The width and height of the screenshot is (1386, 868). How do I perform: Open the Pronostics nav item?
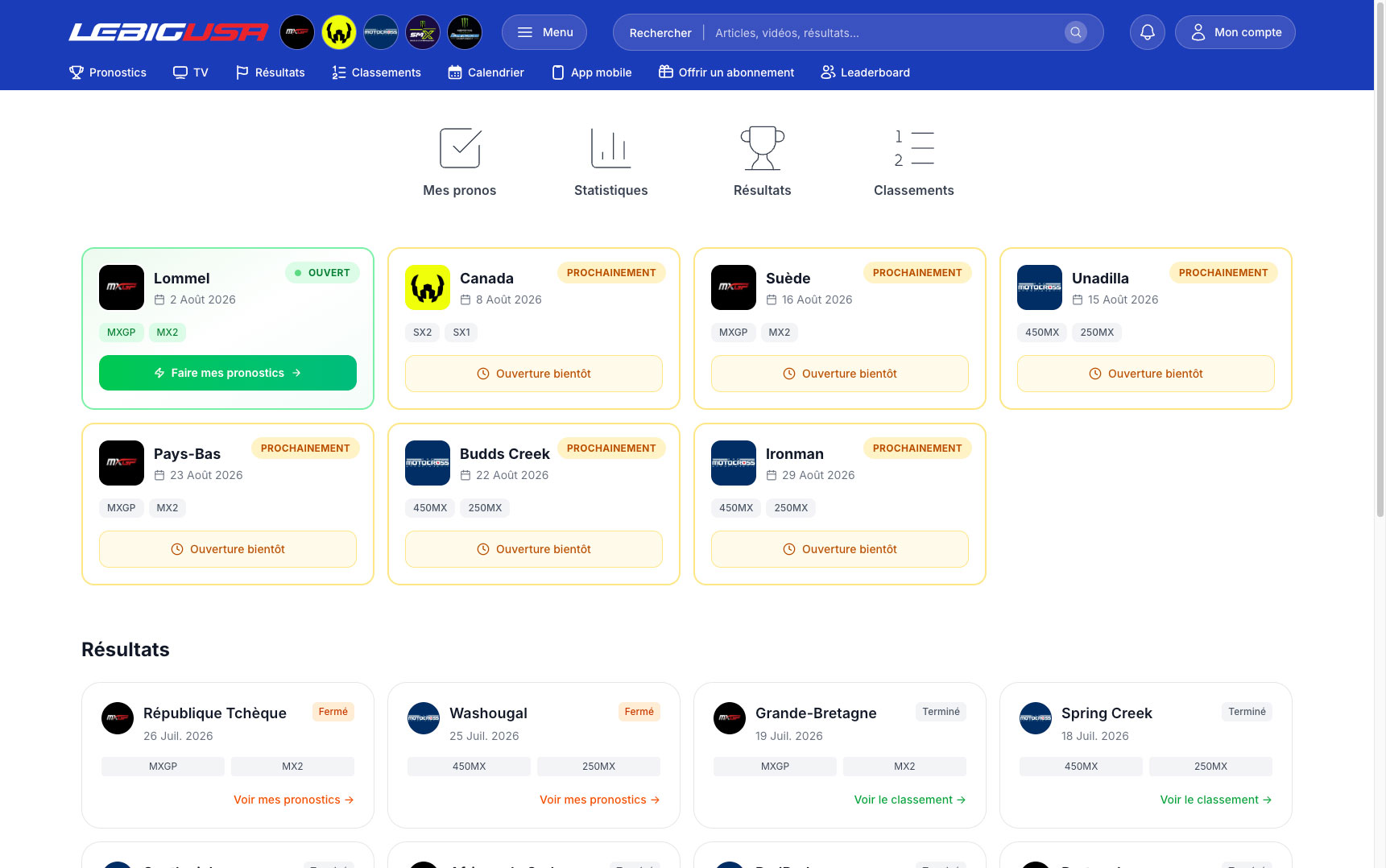(x=108, y=72)
